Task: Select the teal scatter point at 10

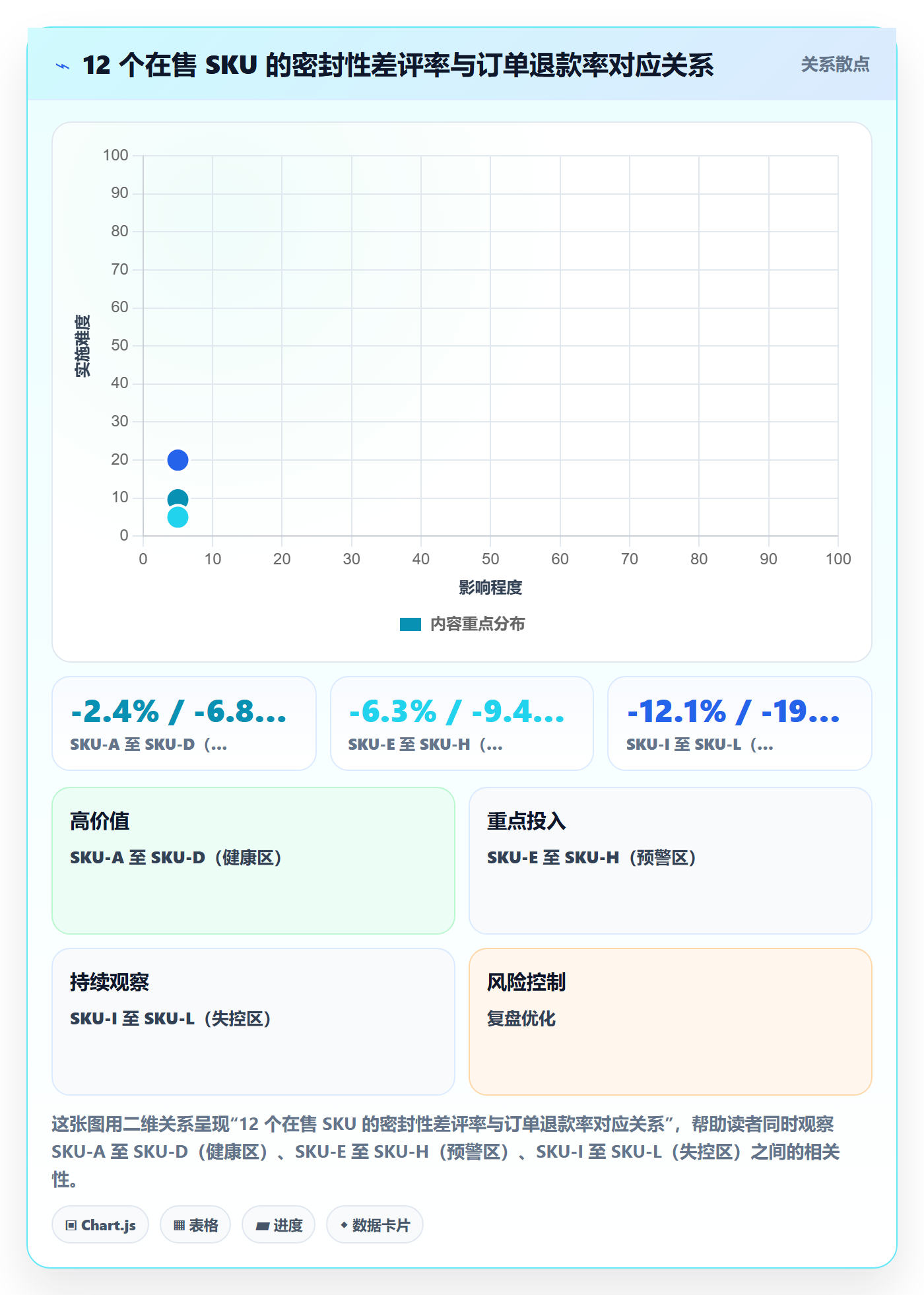Action: (178, 499)
